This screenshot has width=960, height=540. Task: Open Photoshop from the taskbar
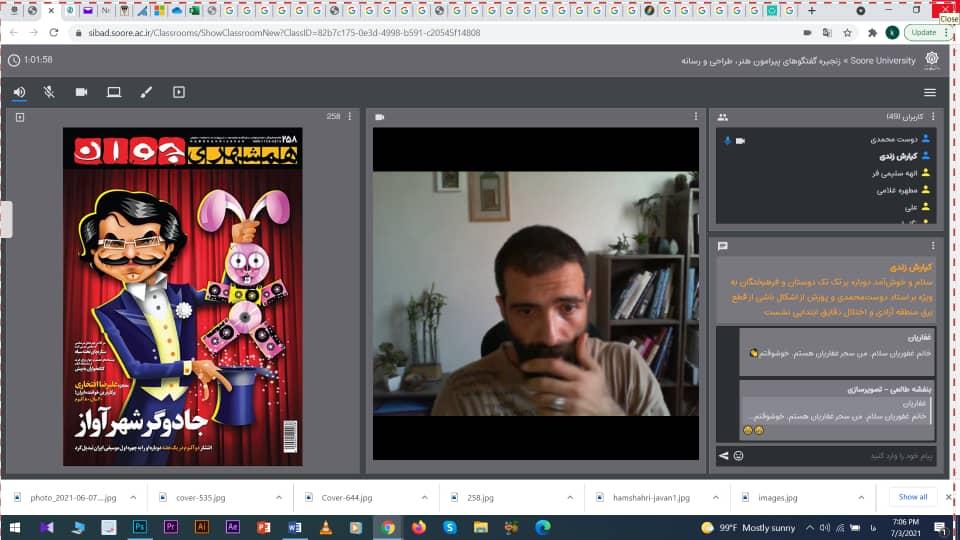point(140,527)
